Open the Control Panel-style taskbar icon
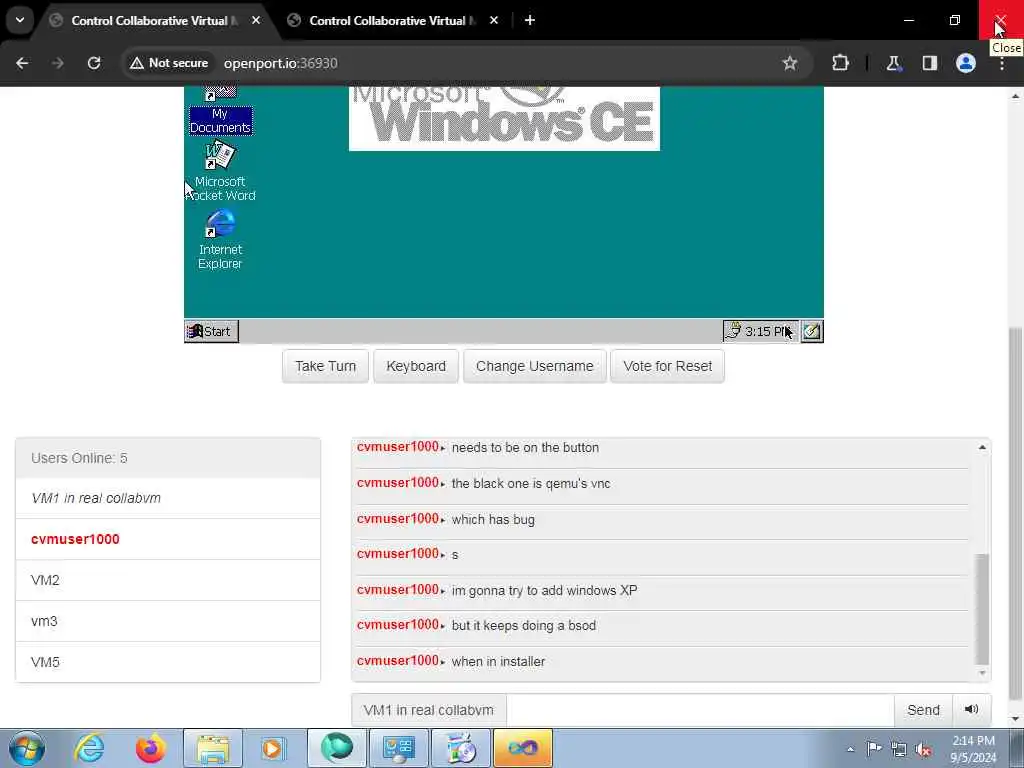This screenshot has width=1024, height=768. click(399, 748)
